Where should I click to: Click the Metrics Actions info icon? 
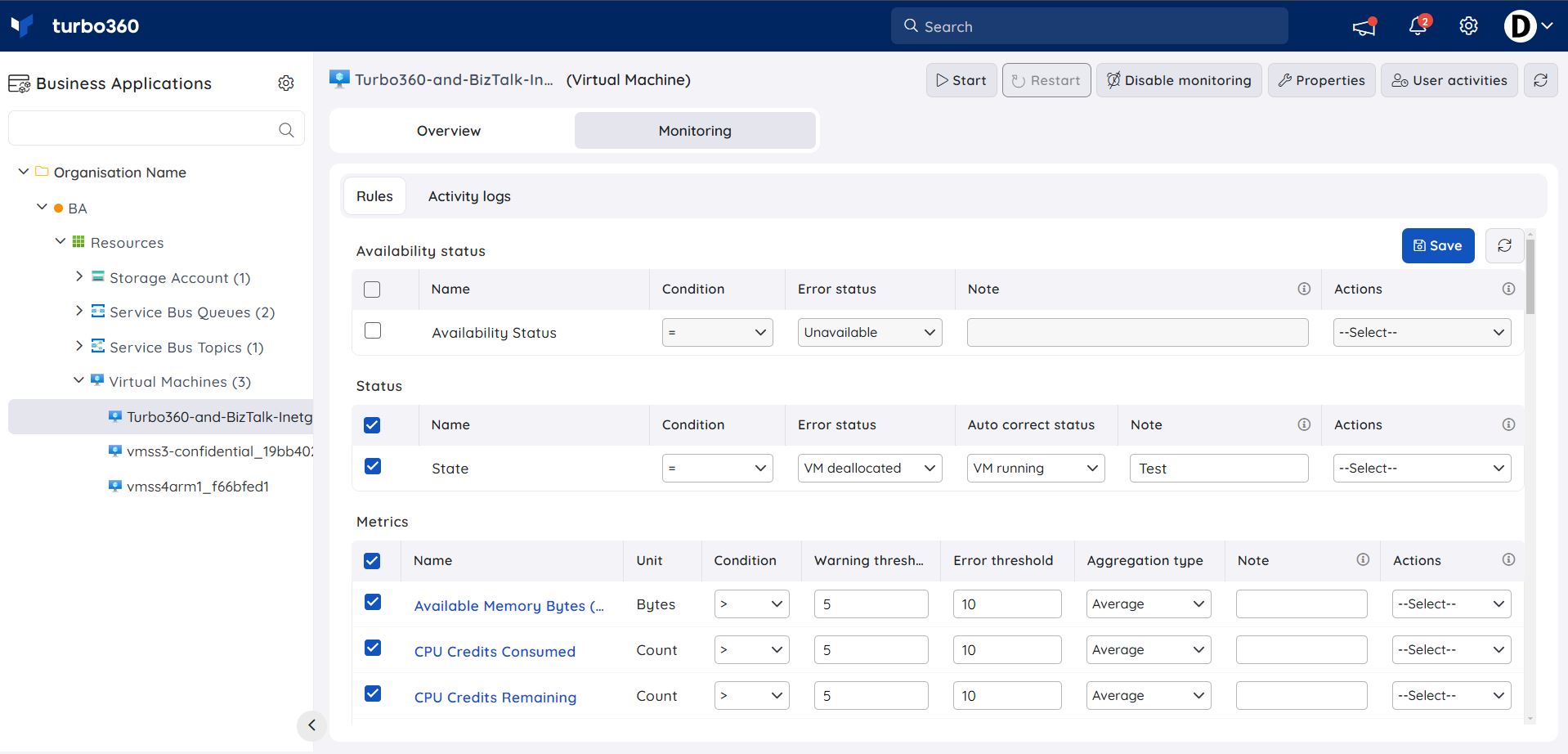pyautogui.click(x=1508, y=559)
